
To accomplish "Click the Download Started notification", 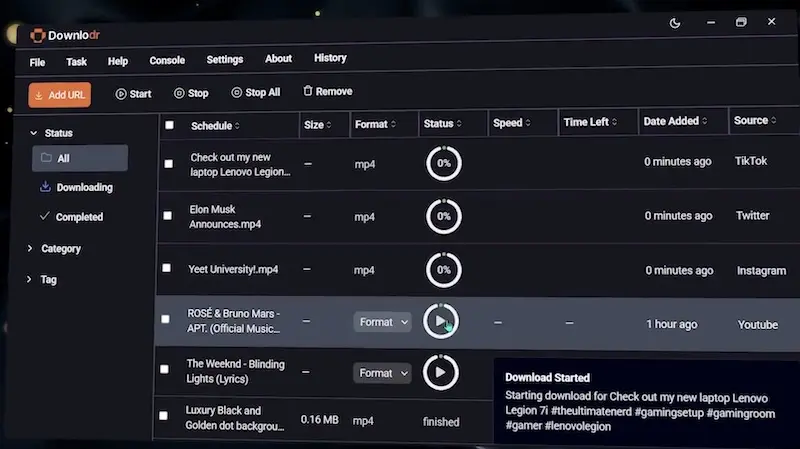I will [x=646, y=401].
